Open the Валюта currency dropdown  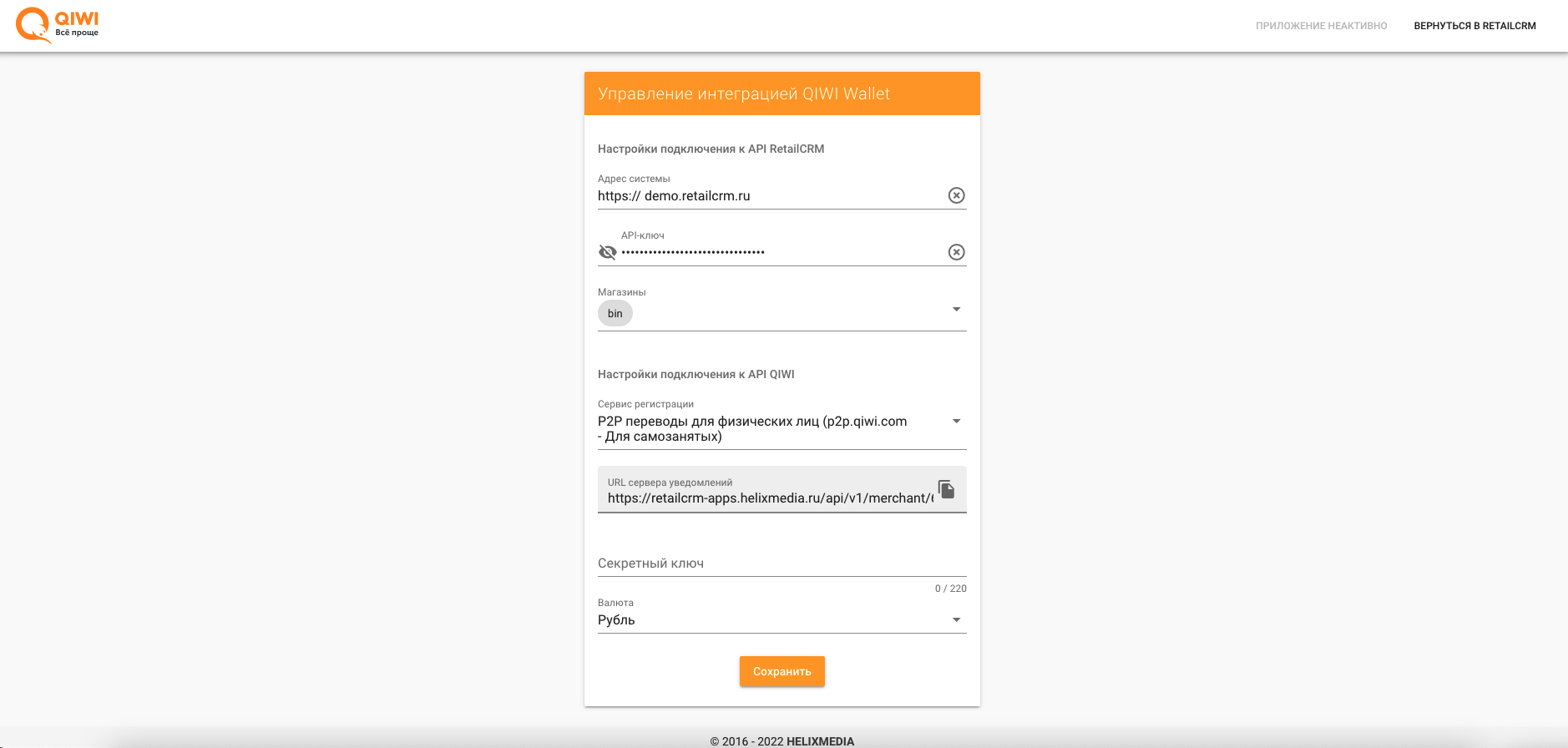[957, 620]
